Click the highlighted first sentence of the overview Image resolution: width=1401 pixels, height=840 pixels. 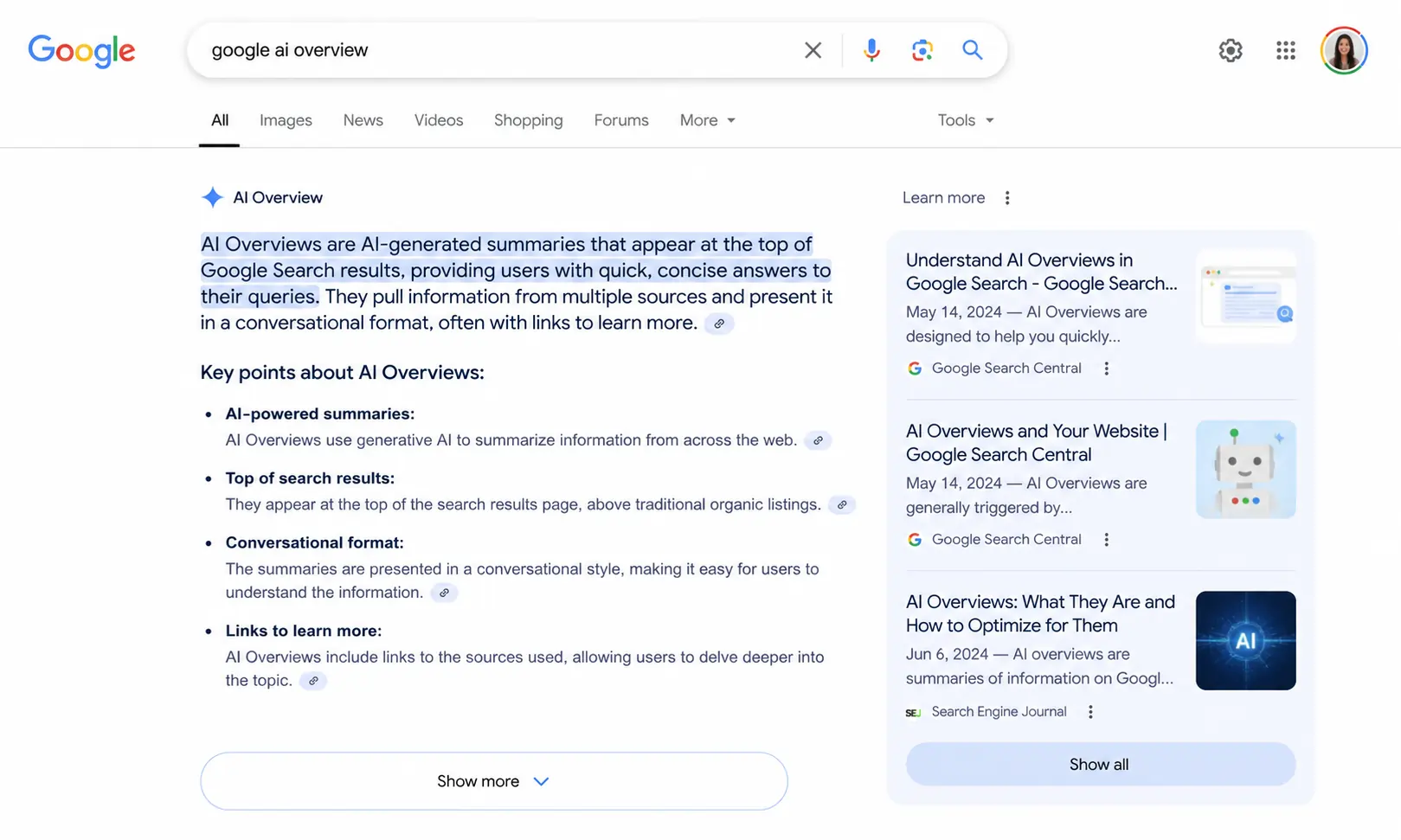point(516,271)
